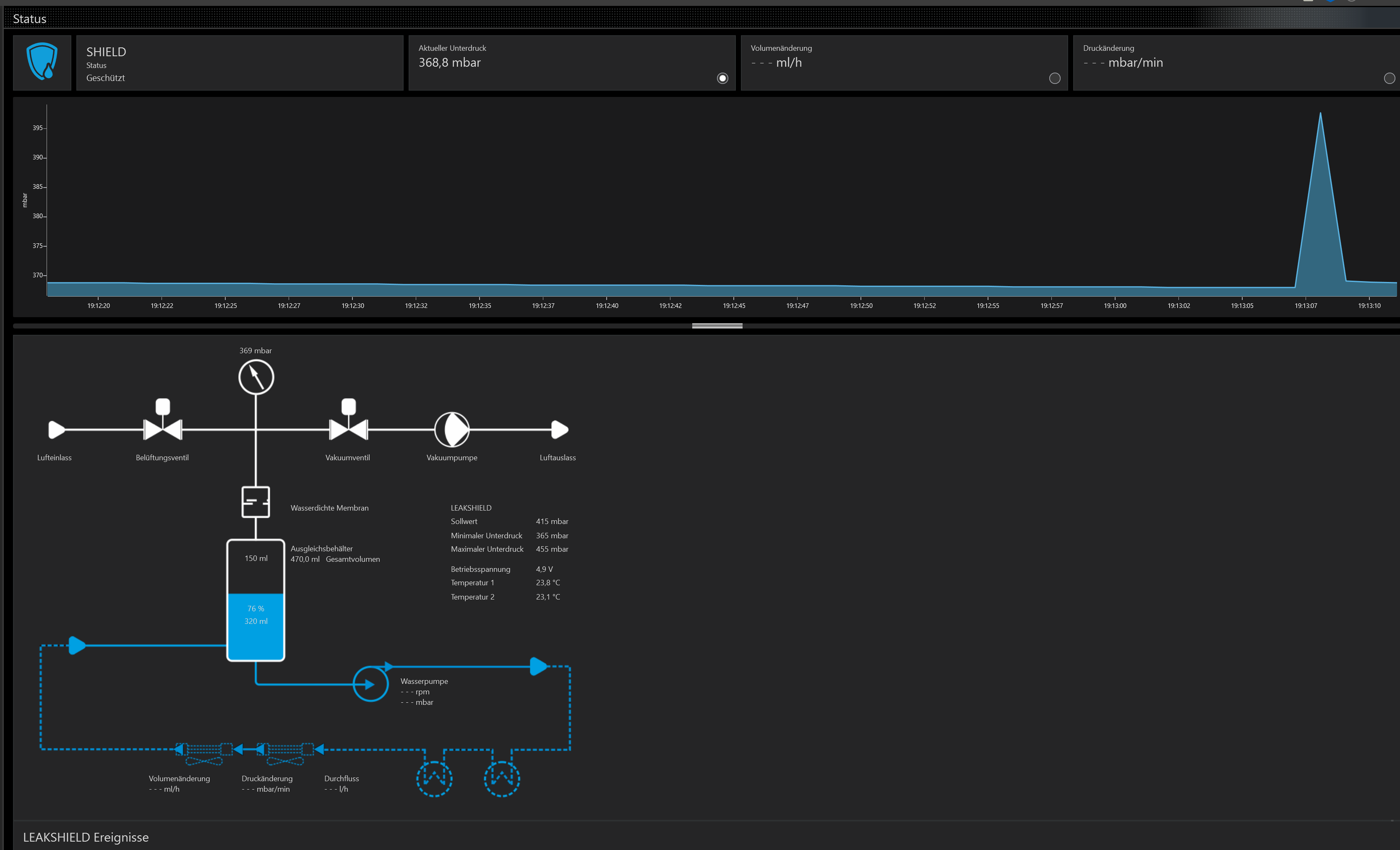Image resolution: width=1400 pixels, height=850 pixels.
Task: Click the Luftauslass arrow icon
Action: [559, 430]
